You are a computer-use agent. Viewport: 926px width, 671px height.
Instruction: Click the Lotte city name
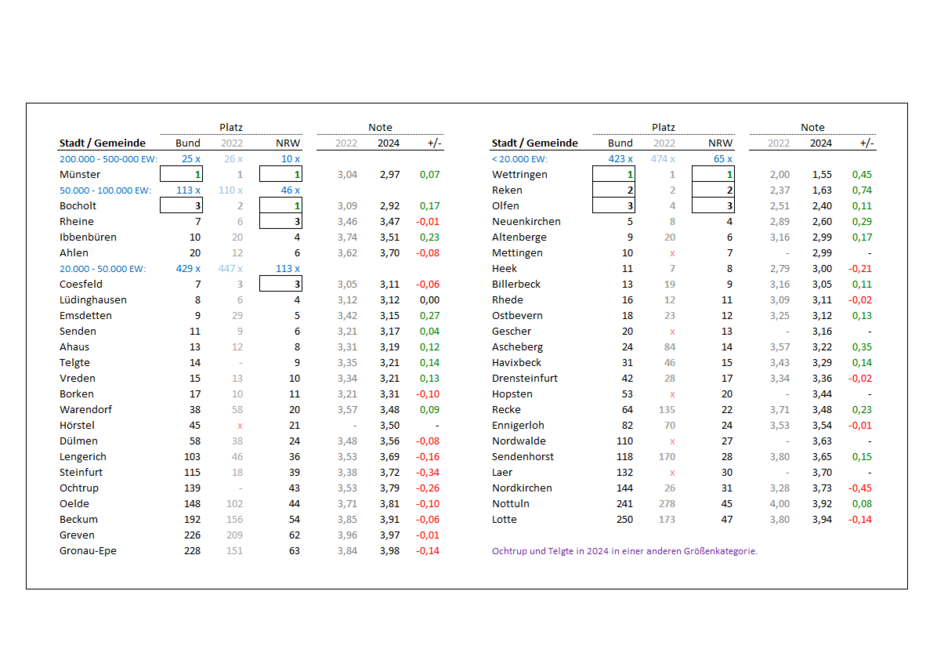tap(506, 520)
